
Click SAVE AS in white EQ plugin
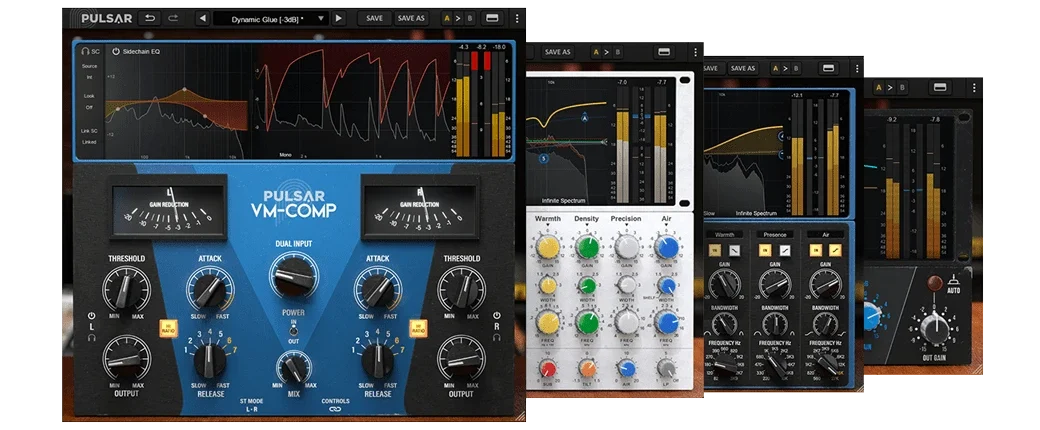point(557,52)
